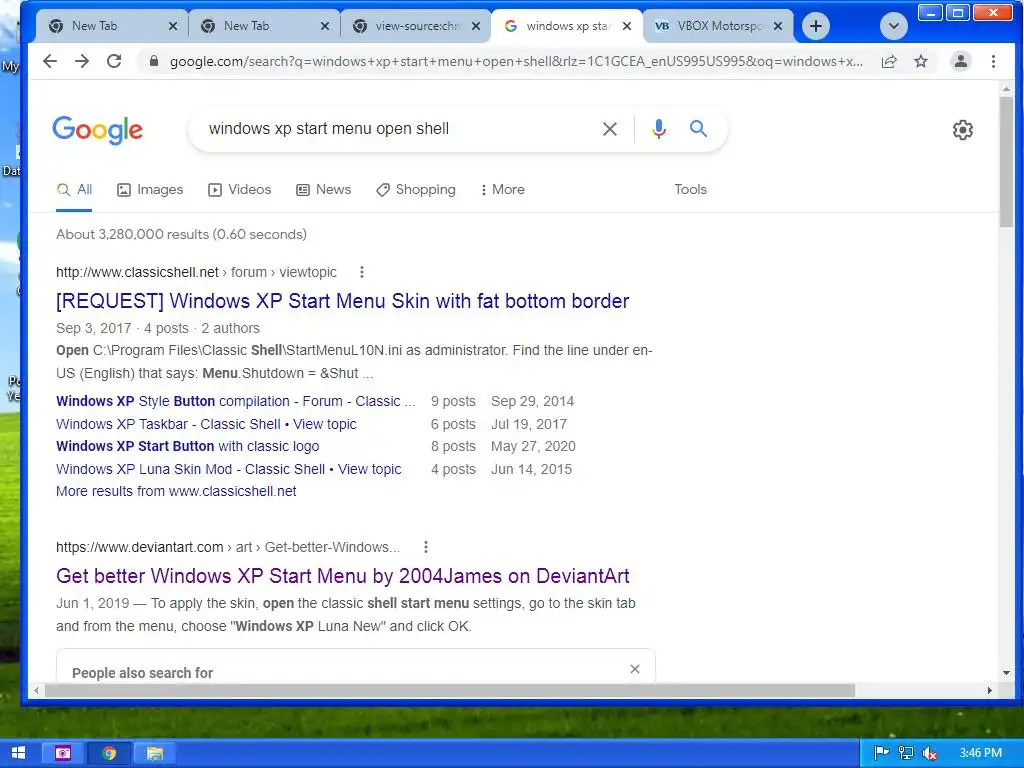
Task: Open Get better Windows XP Start Menu DeviantArt result
Action: click(x=343, y=576)
